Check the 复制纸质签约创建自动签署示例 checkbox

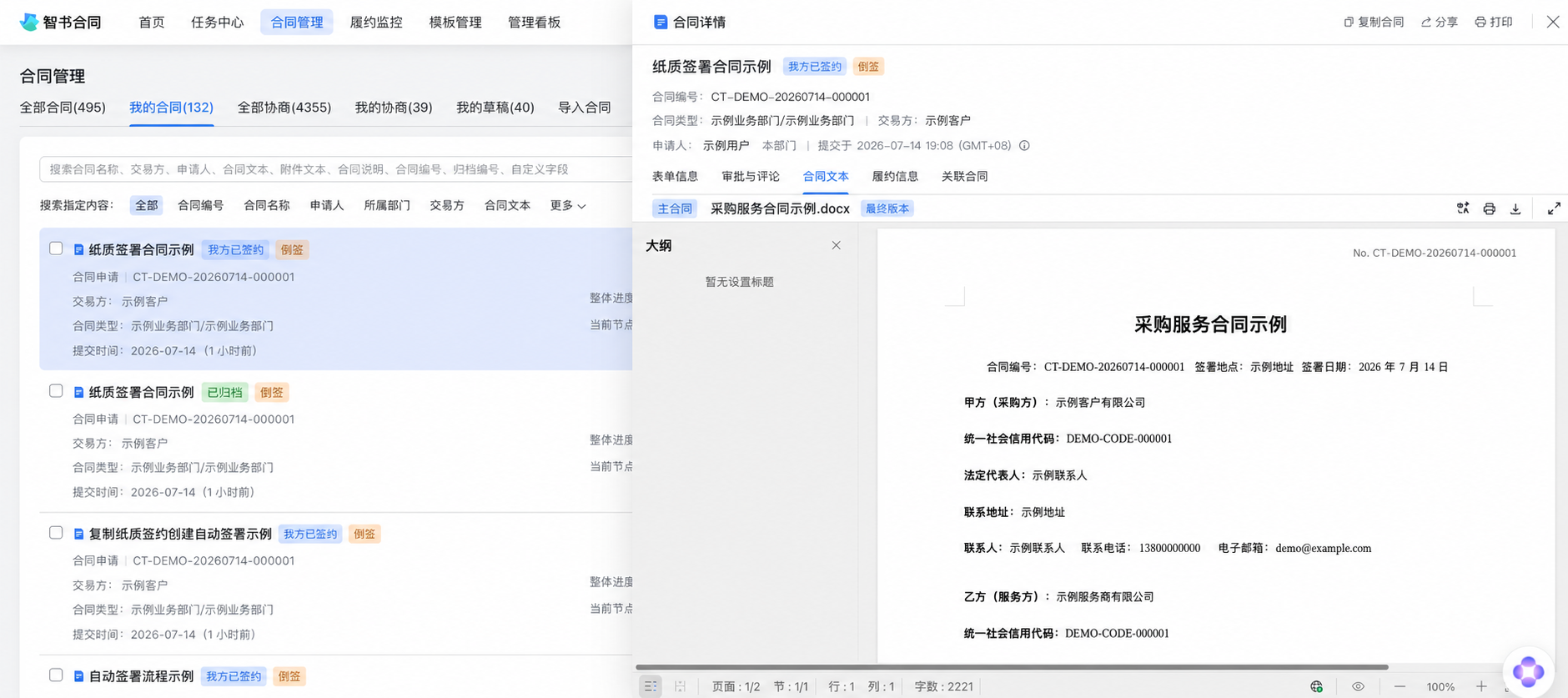[56, 533]
